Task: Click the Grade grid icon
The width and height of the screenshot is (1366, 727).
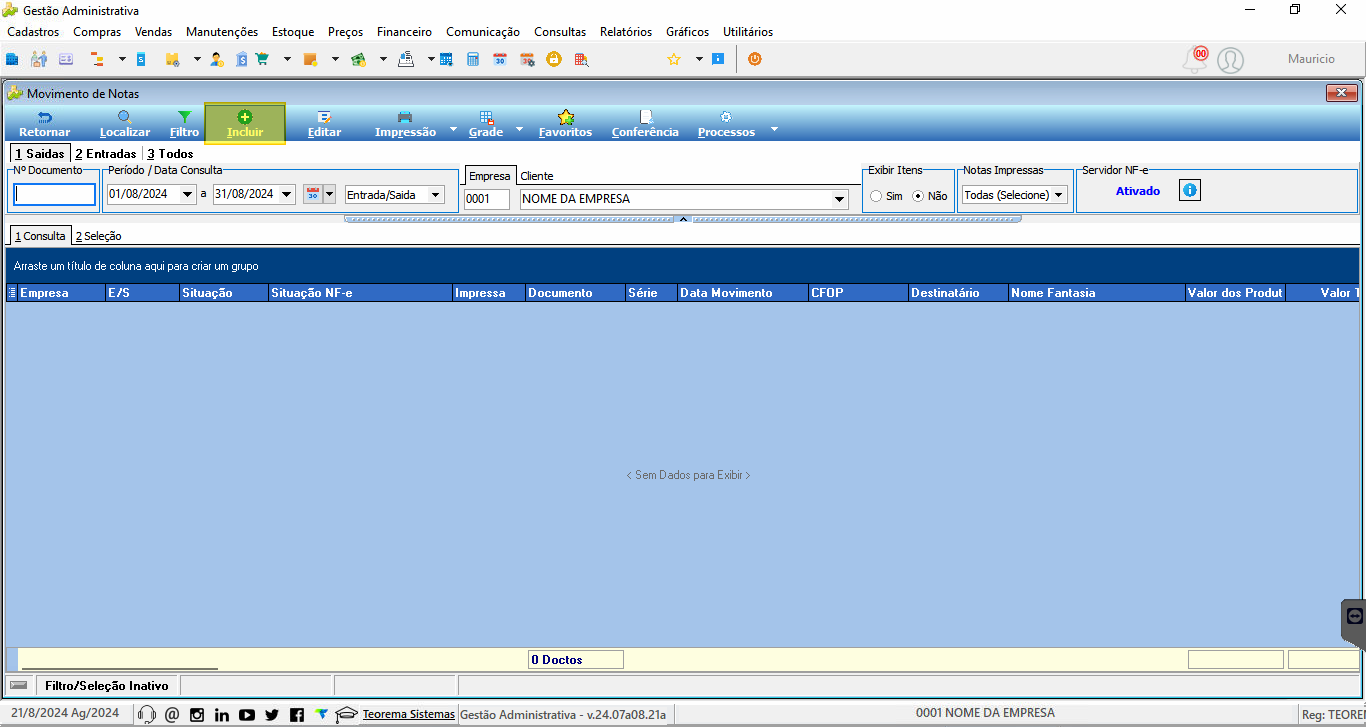Action: (x=486, y=117)
